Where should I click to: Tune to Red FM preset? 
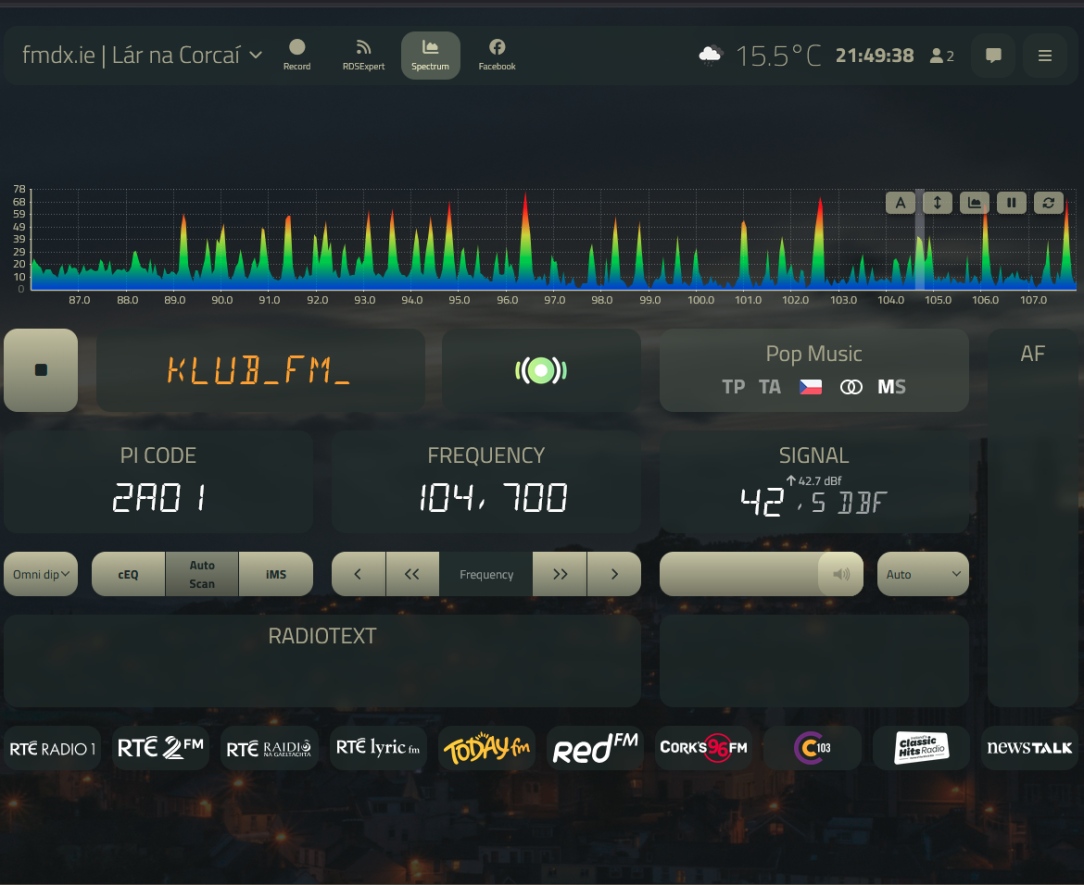595,748
